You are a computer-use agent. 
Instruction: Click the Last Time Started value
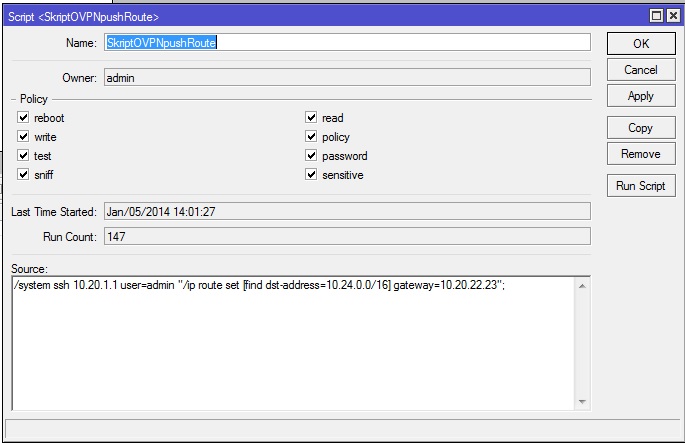point(347,211)
